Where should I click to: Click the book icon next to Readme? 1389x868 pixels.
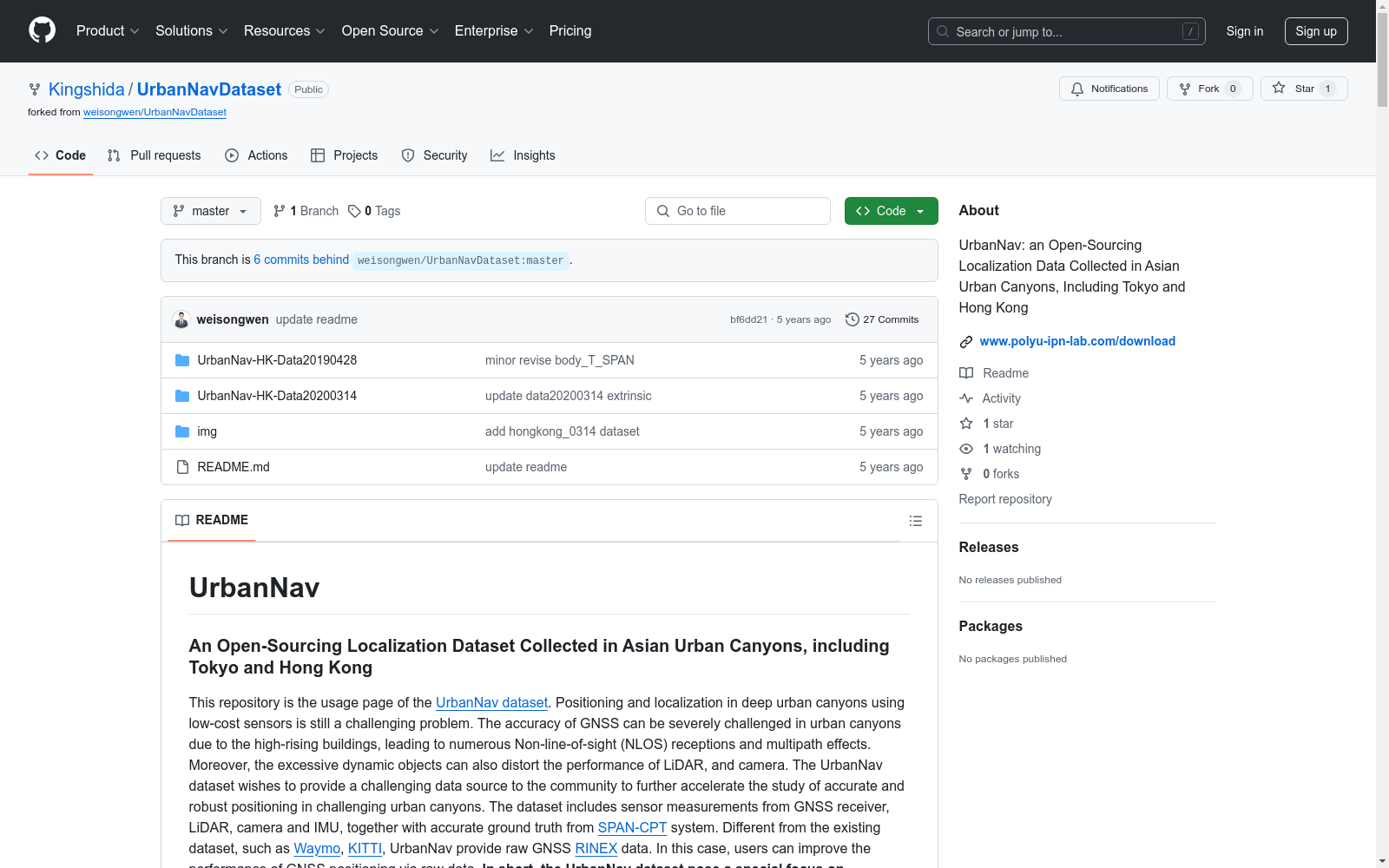[x=966, y=373]
